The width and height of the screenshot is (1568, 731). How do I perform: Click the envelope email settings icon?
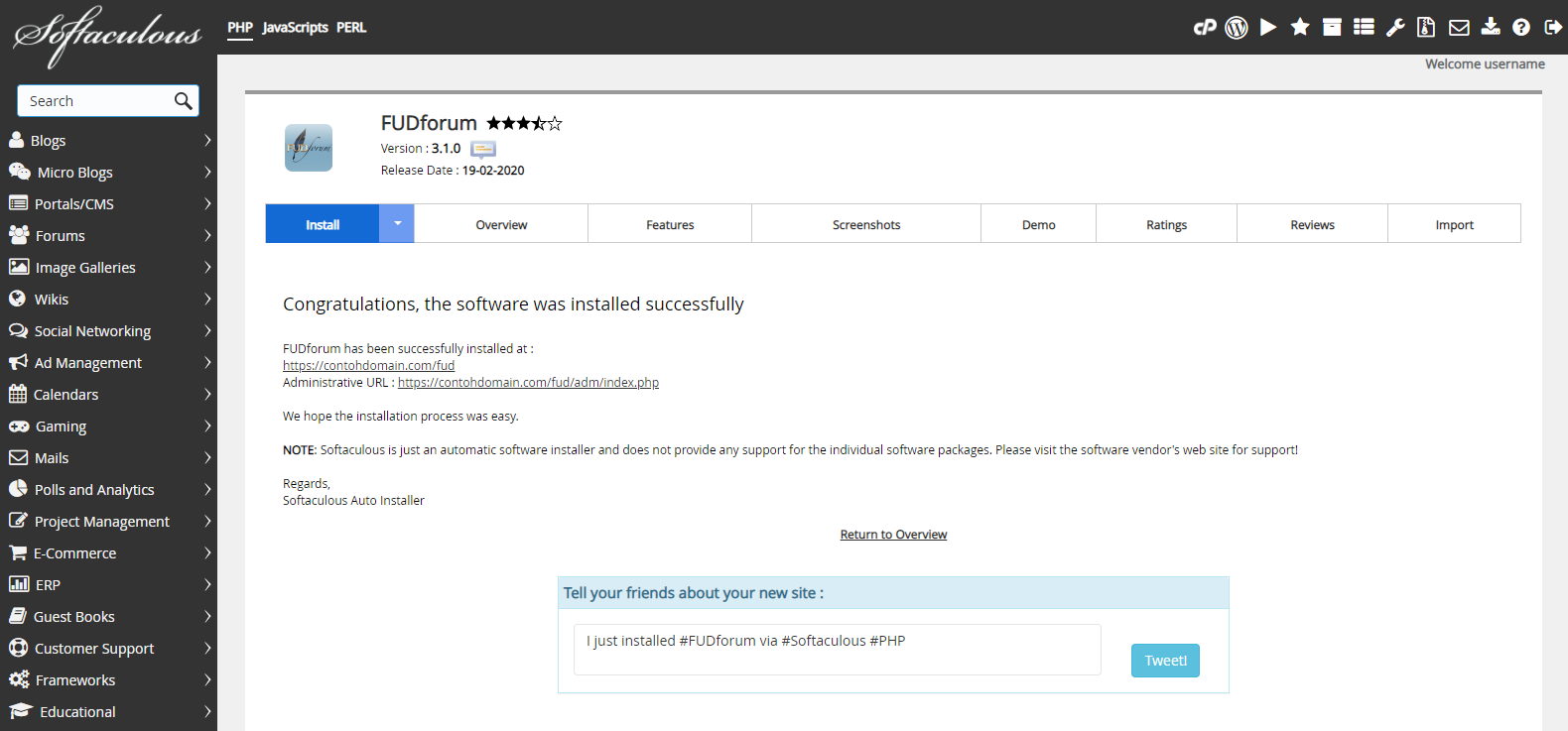point(1459,28)
